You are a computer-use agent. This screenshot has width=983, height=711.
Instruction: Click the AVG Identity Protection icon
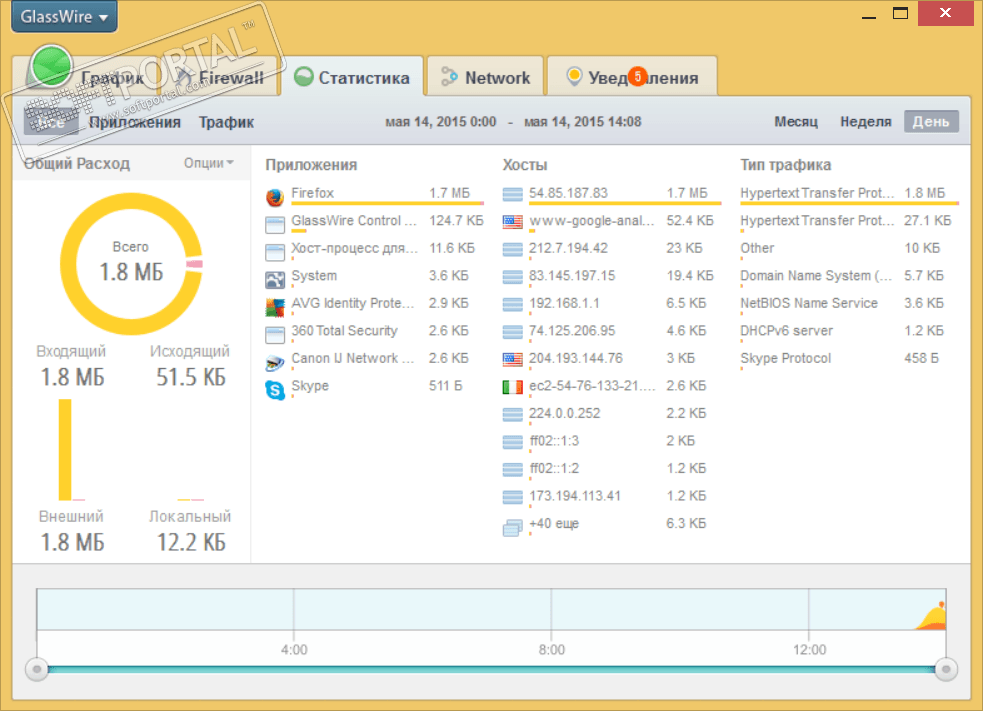click(x=275, y=307)
